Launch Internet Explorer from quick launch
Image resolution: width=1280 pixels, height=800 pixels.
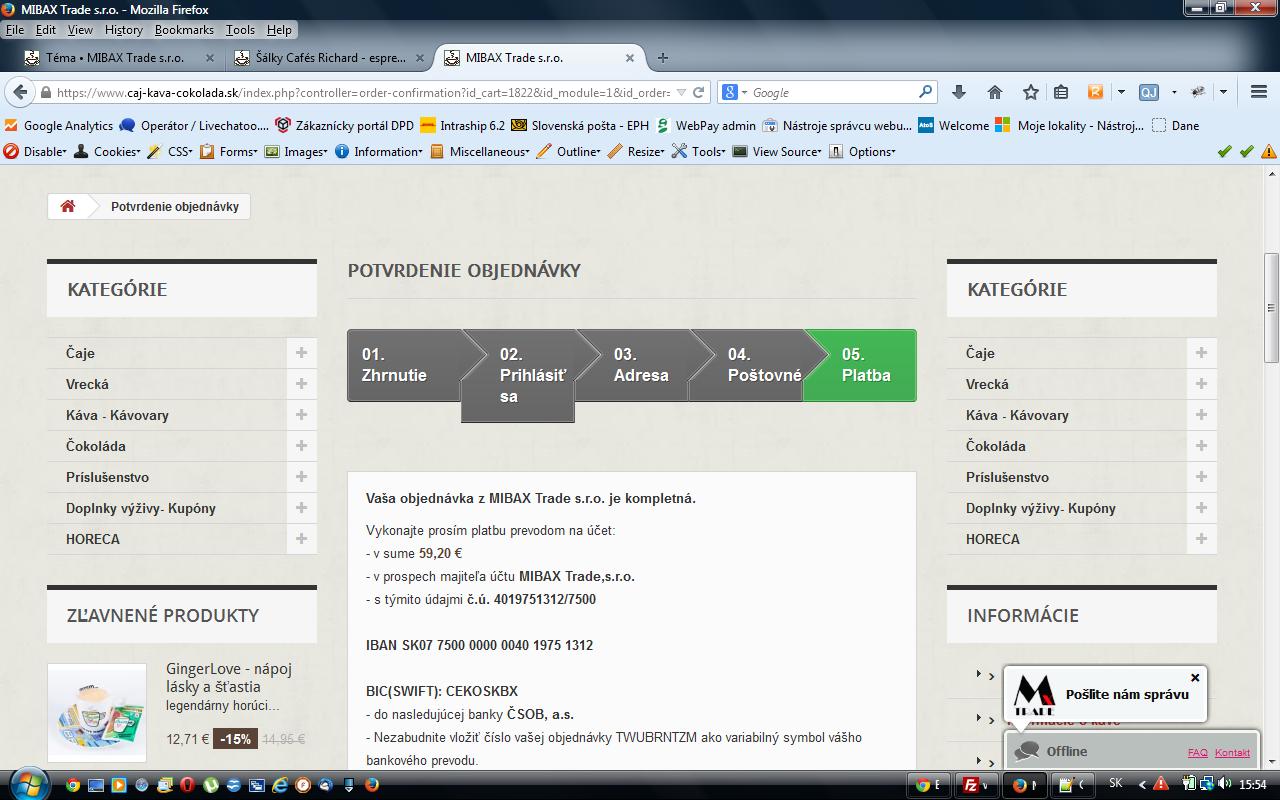[x=279, y=785]
